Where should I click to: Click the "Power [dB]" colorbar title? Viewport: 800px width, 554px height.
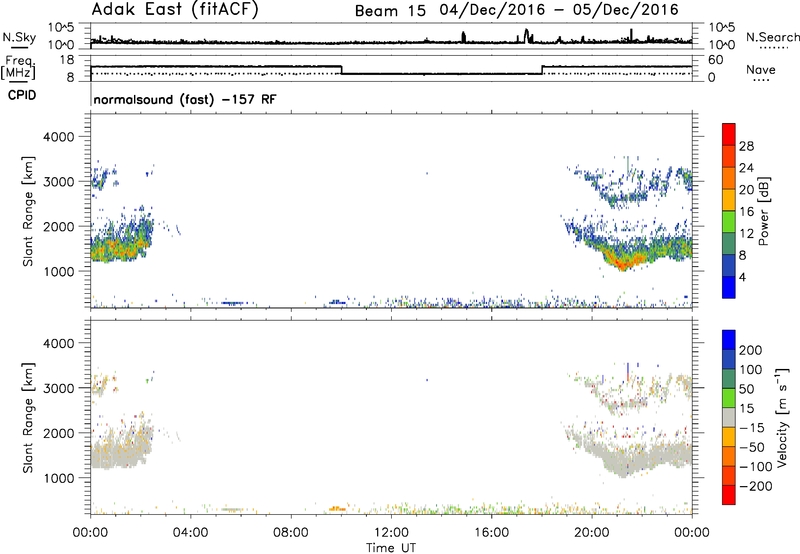pos(763,211)
